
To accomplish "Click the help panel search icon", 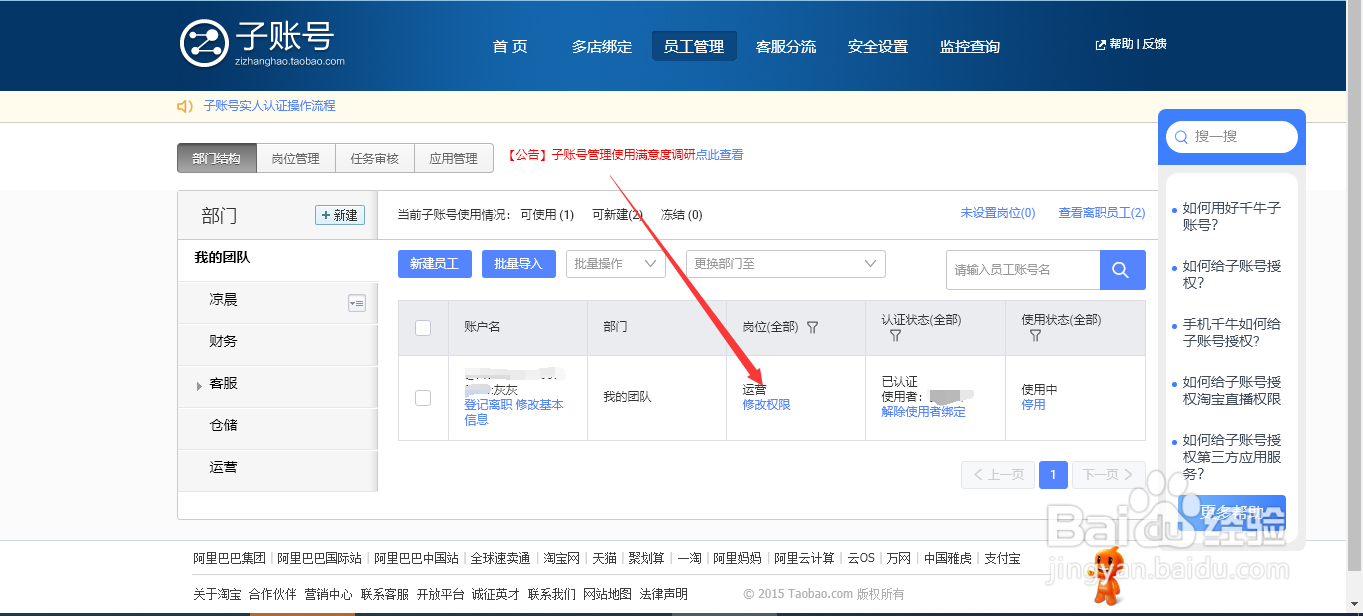I will pyautogui.click(x=1182, y=137).
